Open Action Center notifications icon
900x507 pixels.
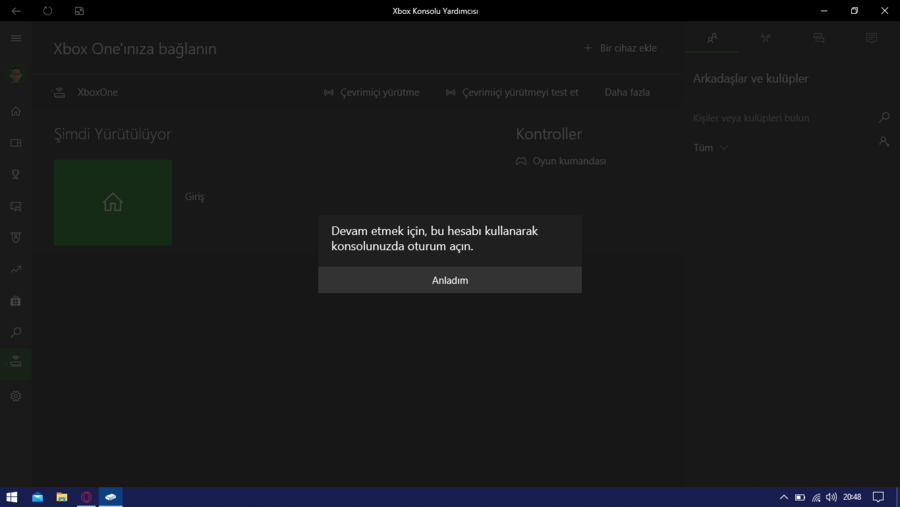(x=878, y=497)
